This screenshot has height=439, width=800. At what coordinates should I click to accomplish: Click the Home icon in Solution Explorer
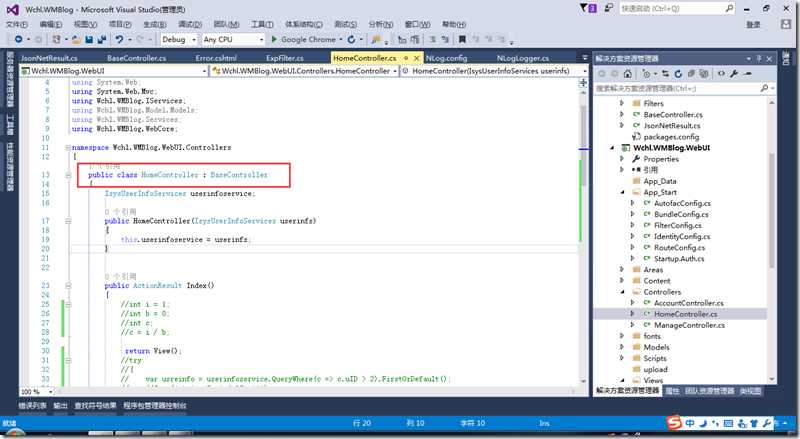click(628, 74)
